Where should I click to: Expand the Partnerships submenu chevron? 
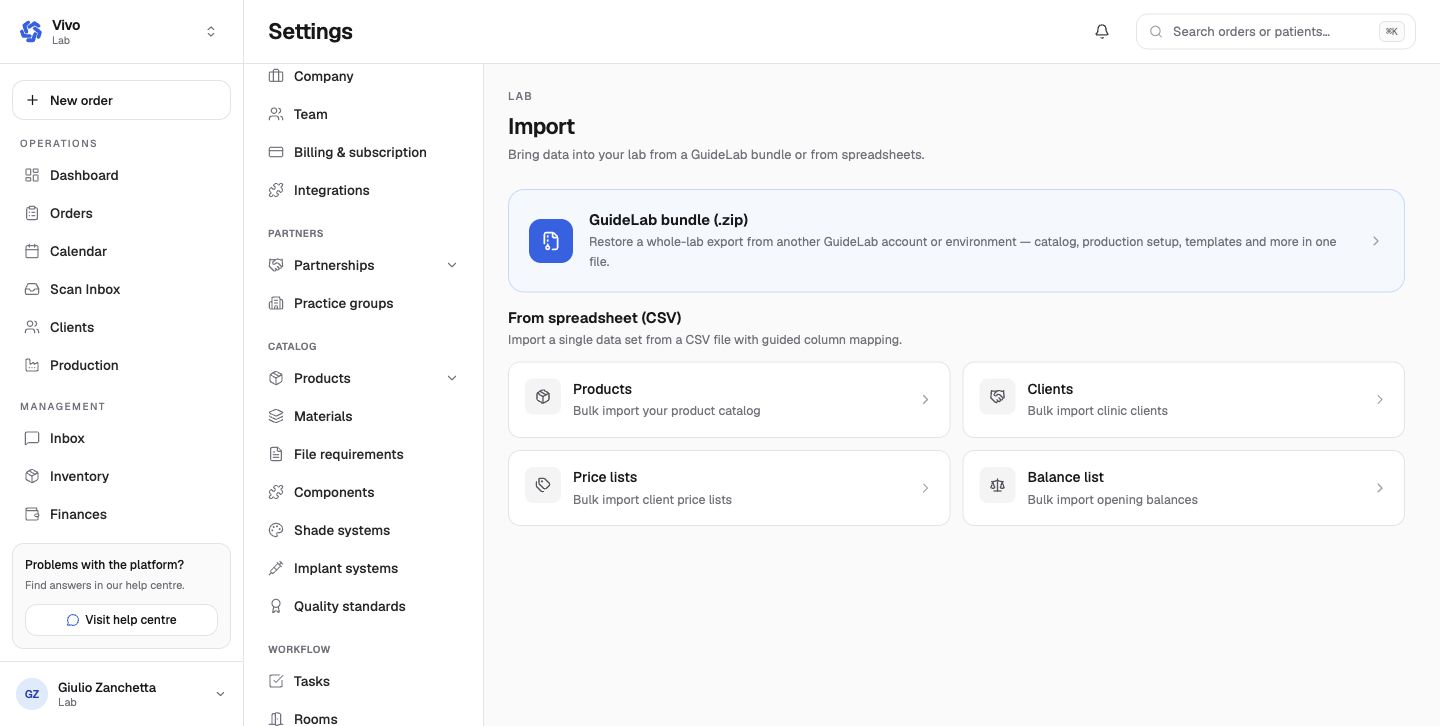click(x=452, y=265)
